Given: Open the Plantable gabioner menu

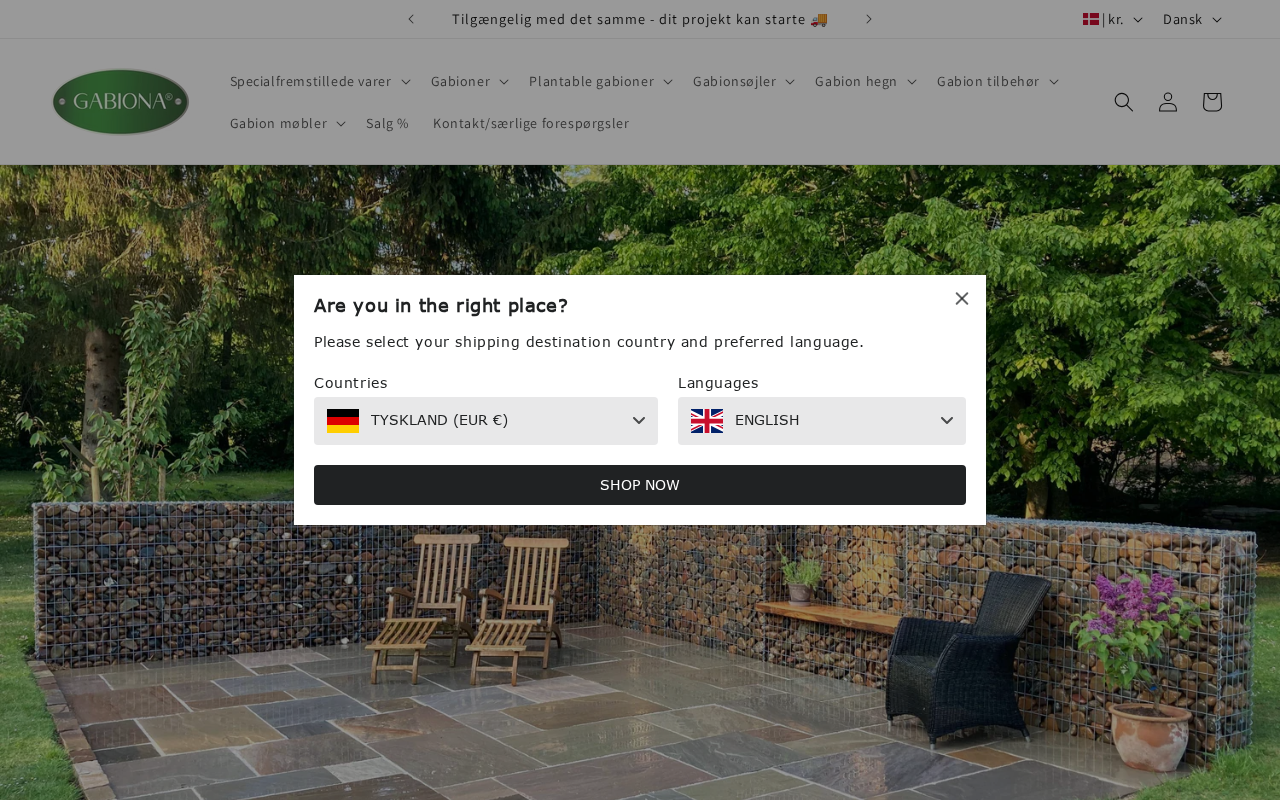Looking at the screenshot, I should pyautogui.click(x=601, y=81).
